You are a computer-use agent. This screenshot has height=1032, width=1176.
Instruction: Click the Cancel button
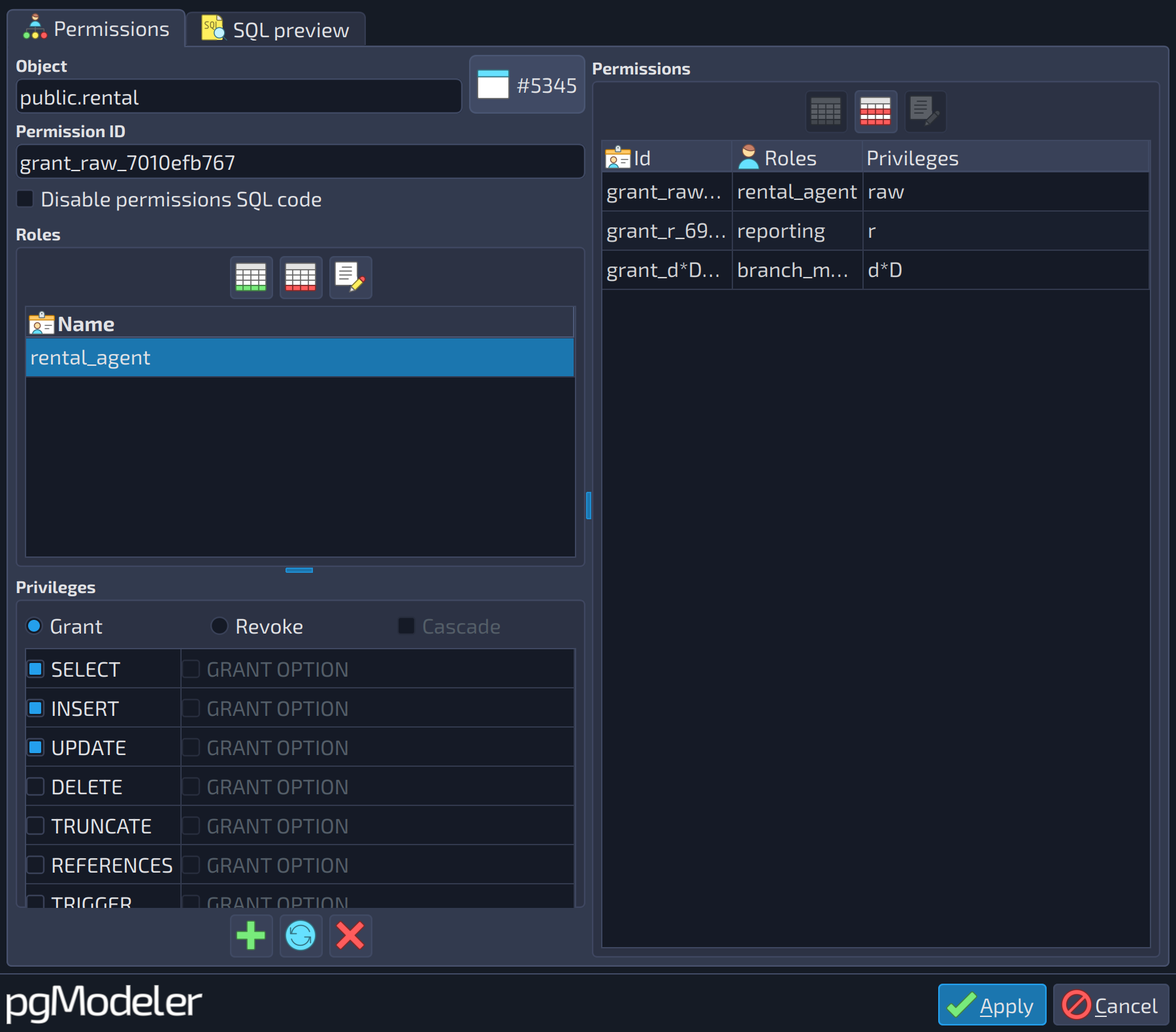[1111, 1005]
